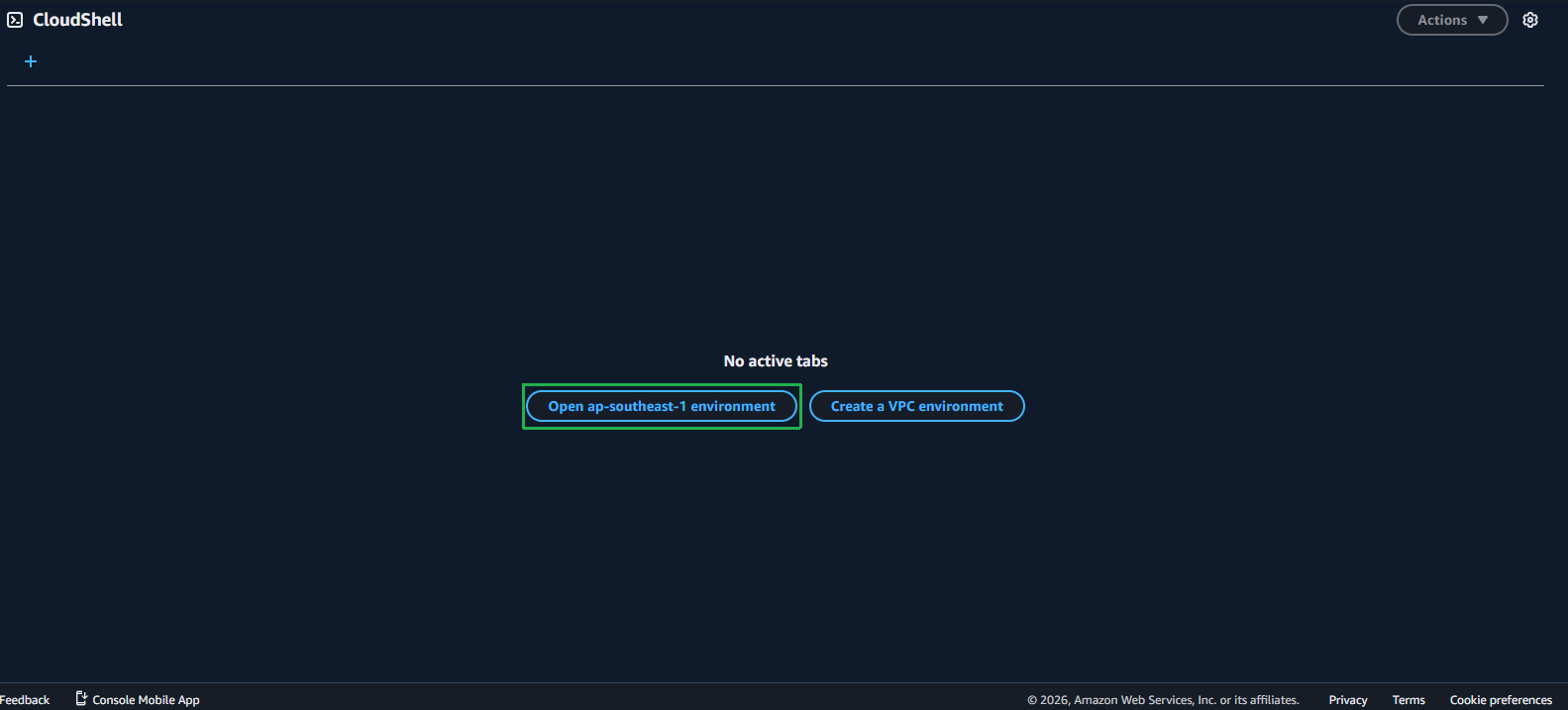Click the Amazon Web Services copyright text
The height and width of the screenshot is (710, 1568).
(1163, 700)
